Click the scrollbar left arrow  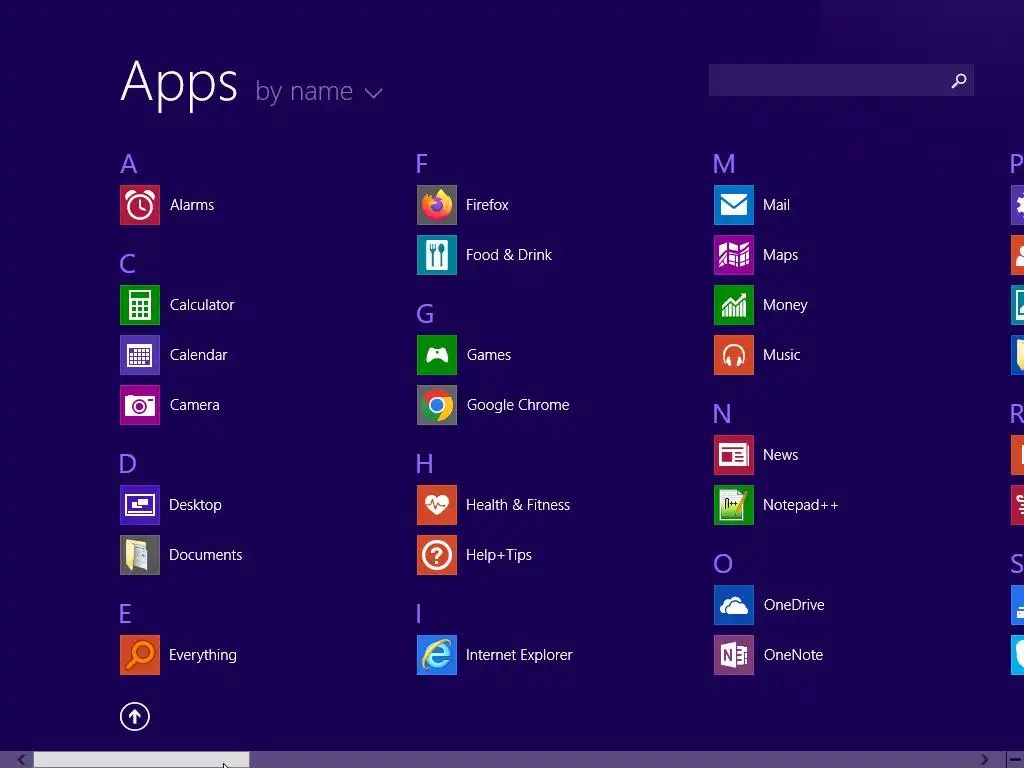[x=22, y=760]
